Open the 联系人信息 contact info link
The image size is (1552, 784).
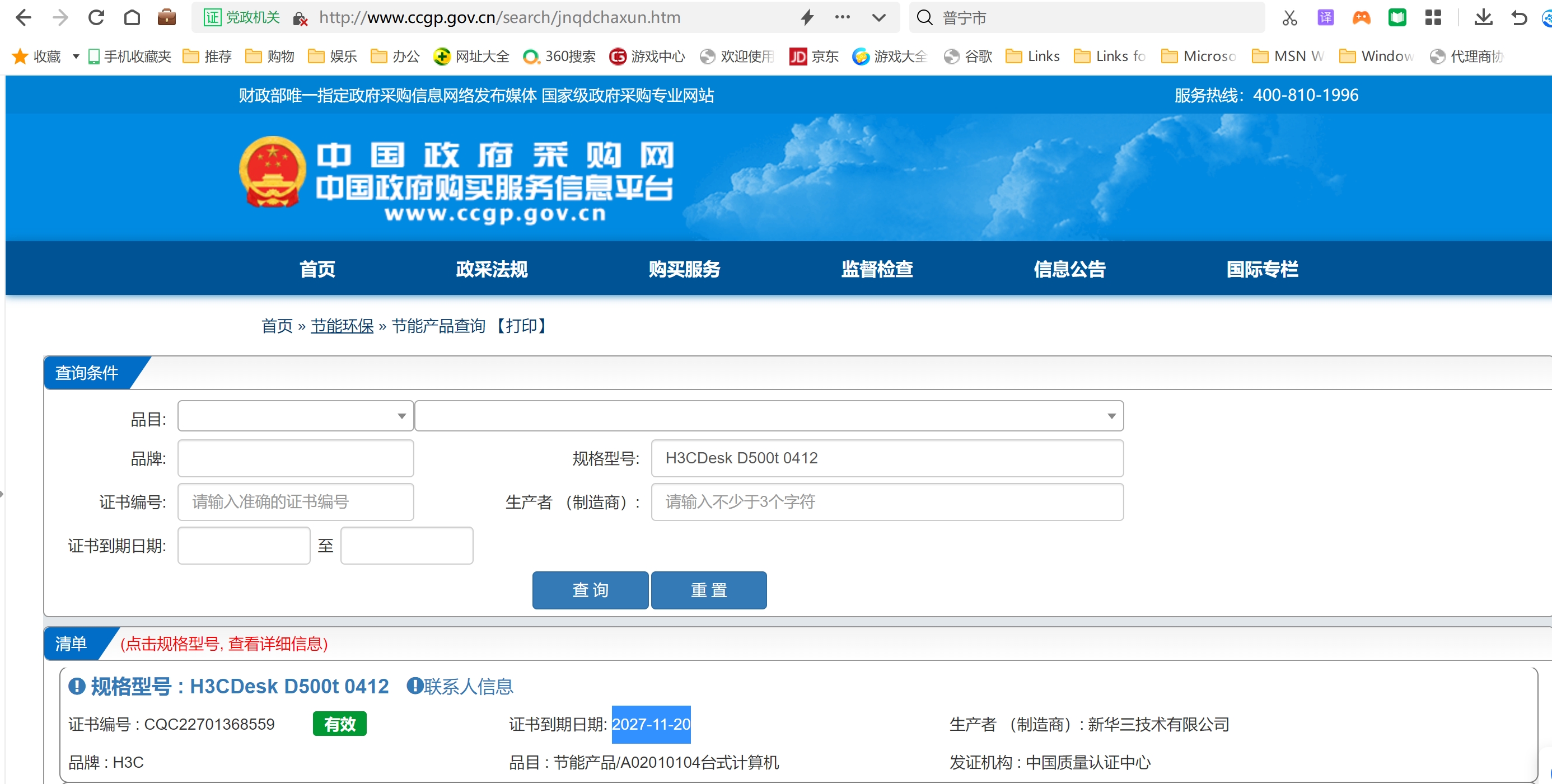(x=460, y=687)
